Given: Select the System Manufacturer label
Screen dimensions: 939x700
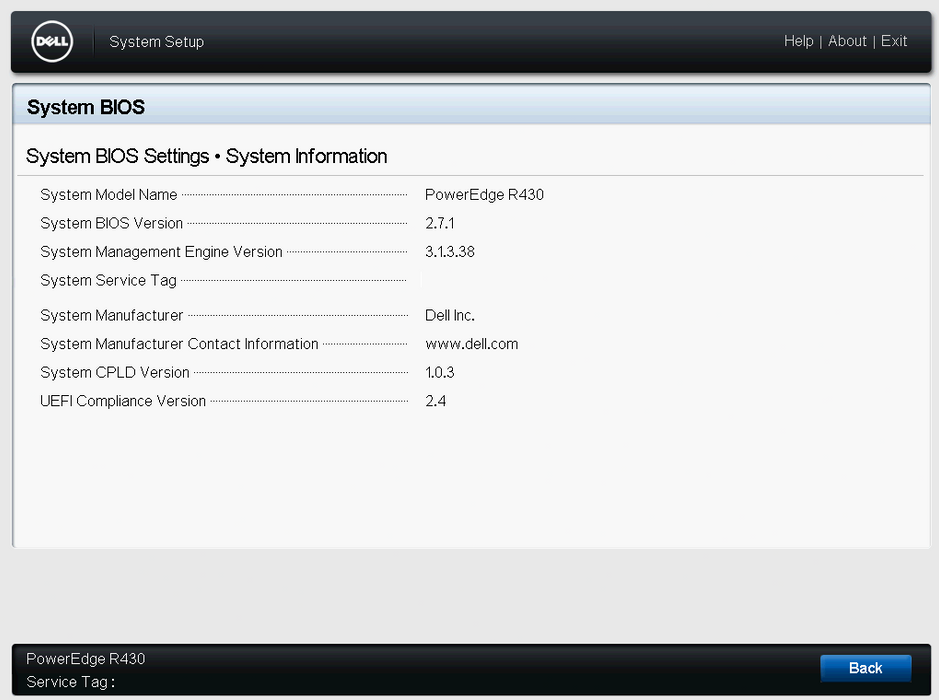Looking at the screenshot, I should [x=111, y=315].
